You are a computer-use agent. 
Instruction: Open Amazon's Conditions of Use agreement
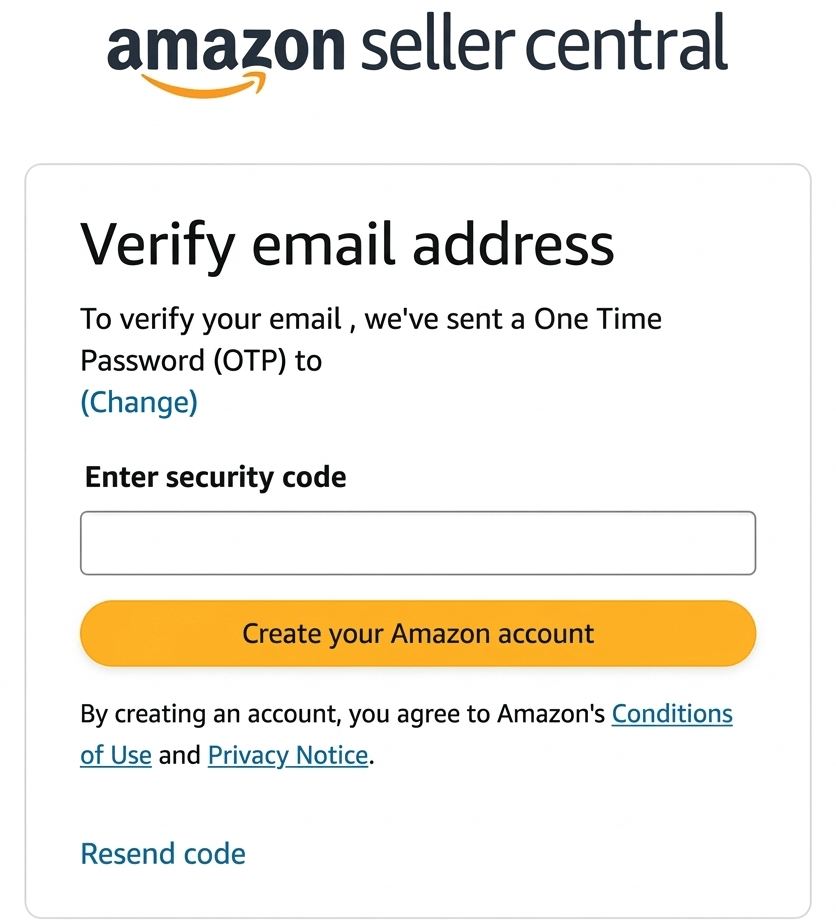(x=672, y=713)
